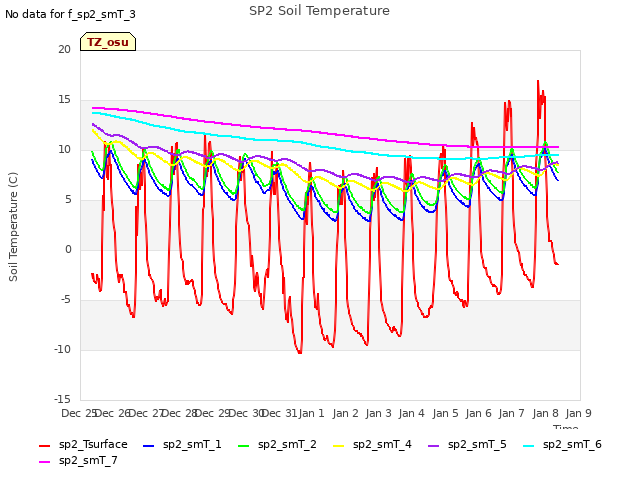Toggle the sp2_smT_7 legend entry
Image resolution: width=640 pixels, height=480 pixels.
pos(78,461)
